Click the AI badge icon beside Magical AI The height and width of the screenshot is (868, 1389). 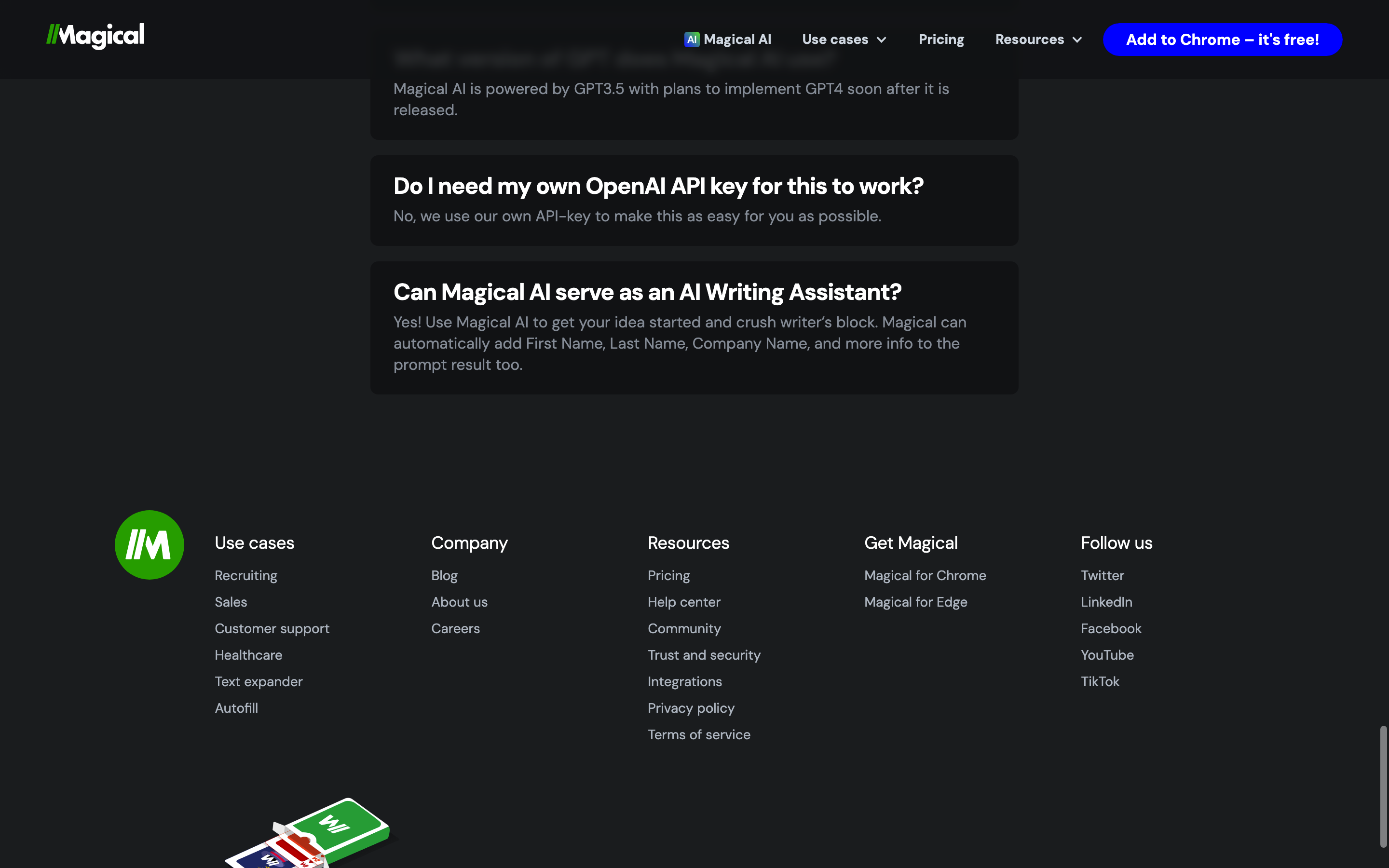(692, 40)
